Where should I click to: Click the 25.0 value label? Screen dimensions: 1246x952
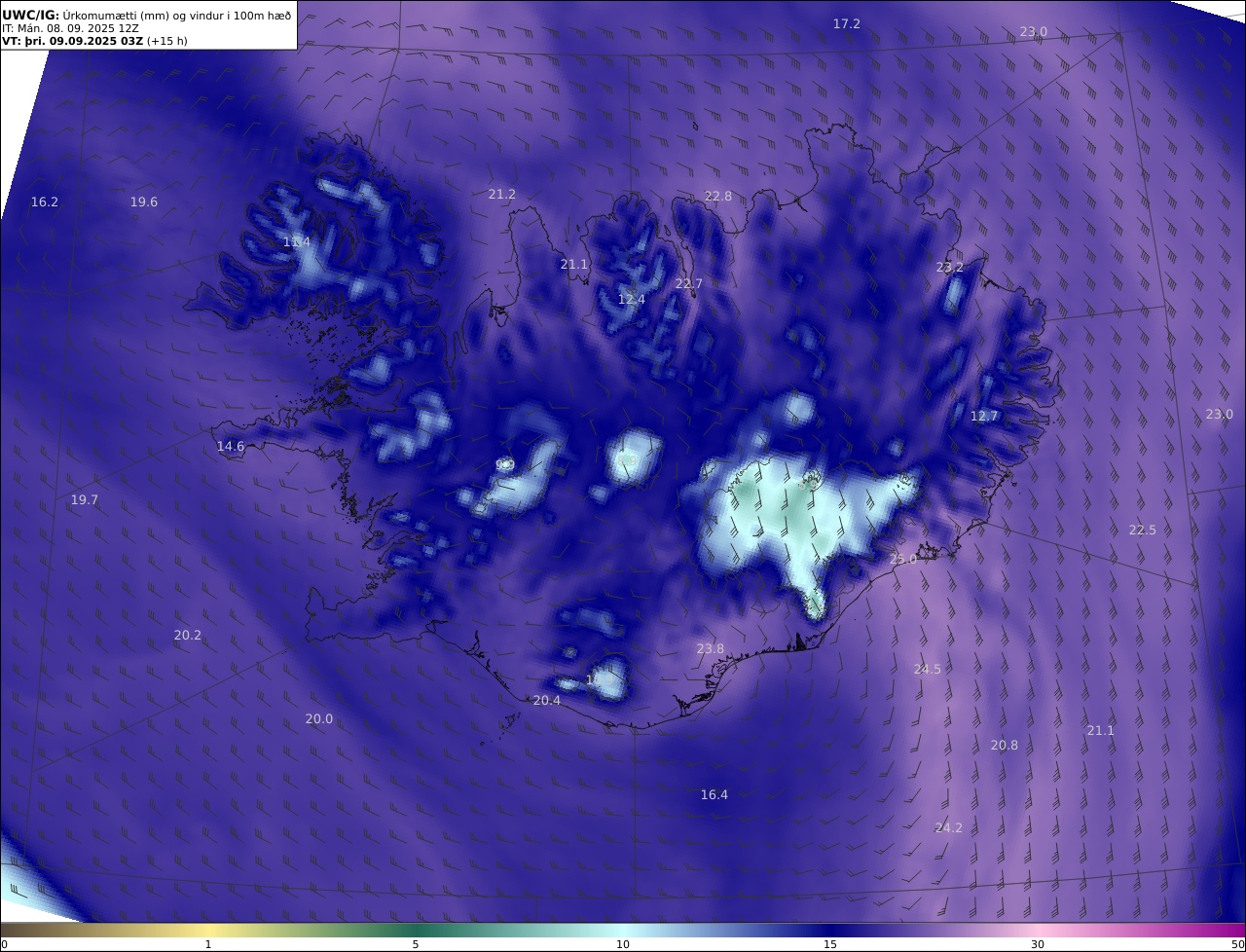coord(903,559)
